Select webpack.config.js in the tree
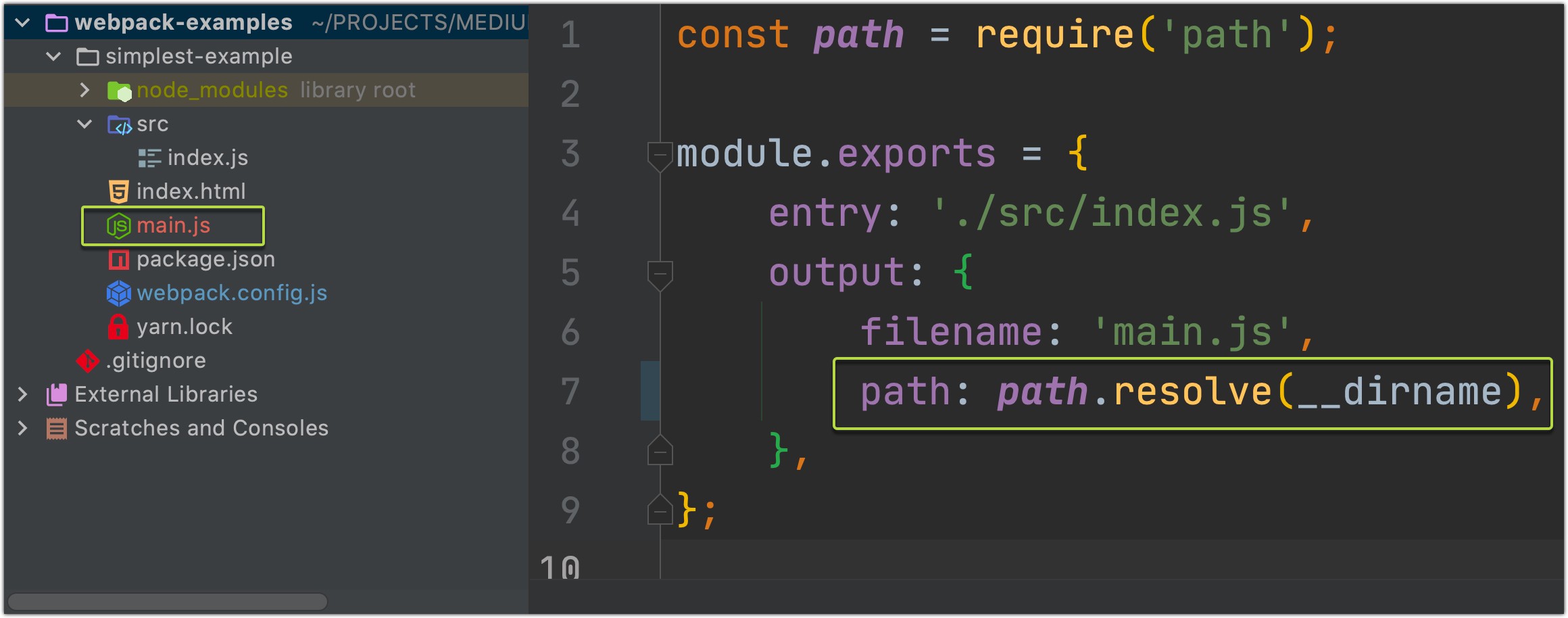This screenshot has width=1568, height=618. coord(232,293)
